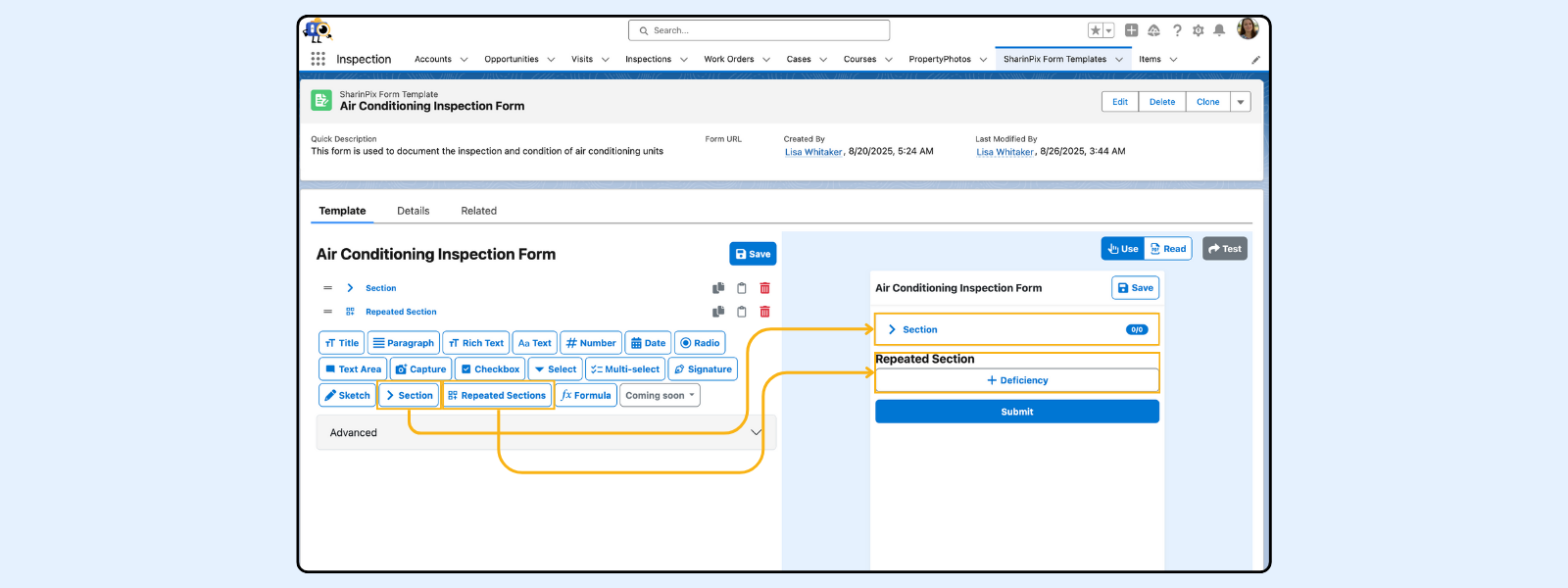Delete the Section row with trash icon
Image resolution: width=1568 pixels, height=588 pixels.
tap(764, 288)
